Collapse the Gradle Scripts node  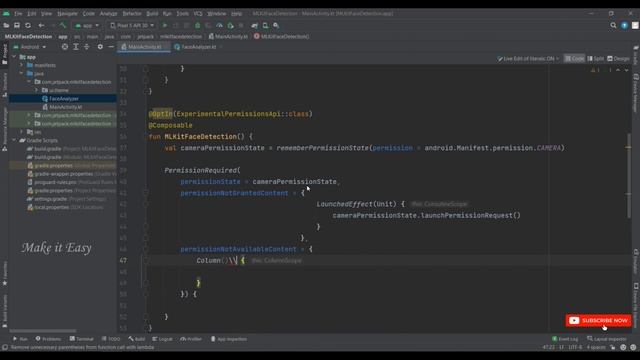[14, 140]
